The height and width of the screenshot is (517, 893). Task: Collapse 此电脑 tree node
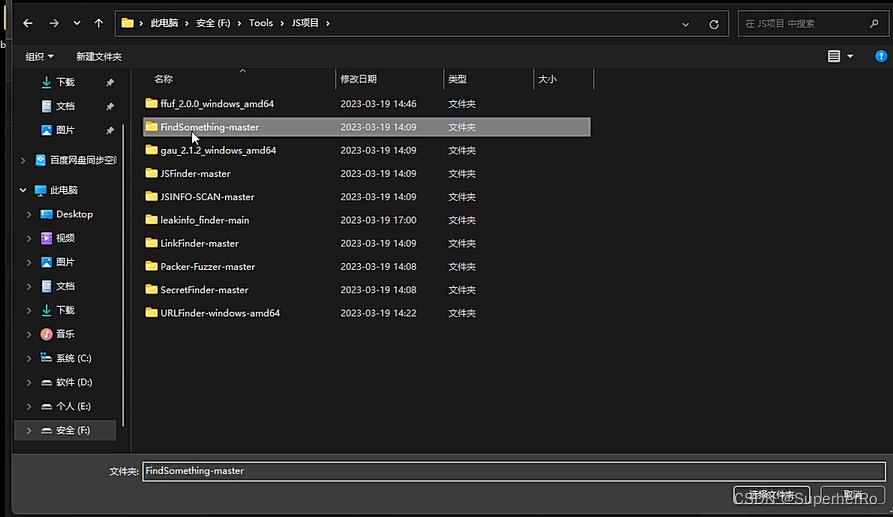pos(23,190)
